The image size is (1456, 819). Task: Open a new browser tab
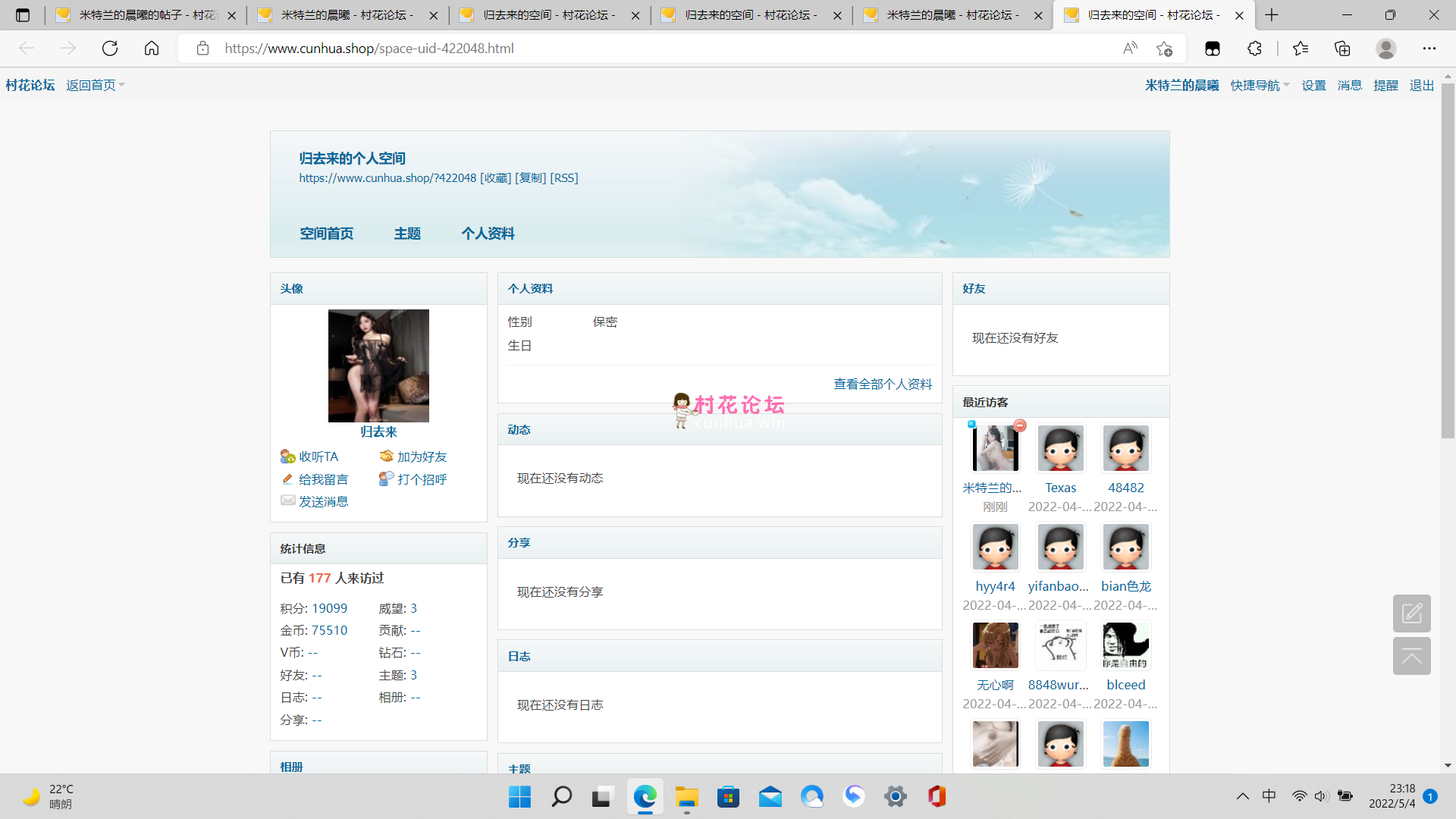1272,15
